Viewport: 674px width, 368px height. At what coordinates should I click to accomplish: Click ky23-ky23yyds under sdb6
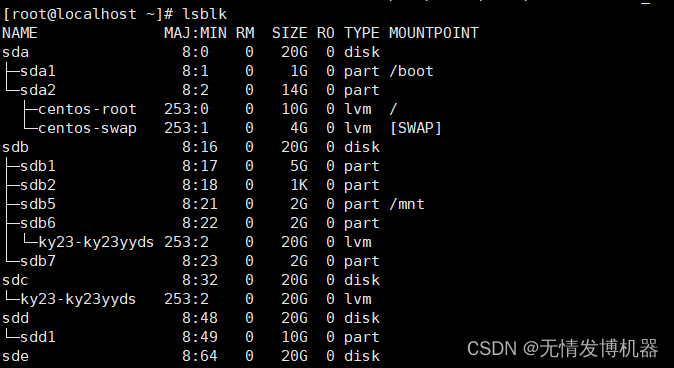[96, 242]
